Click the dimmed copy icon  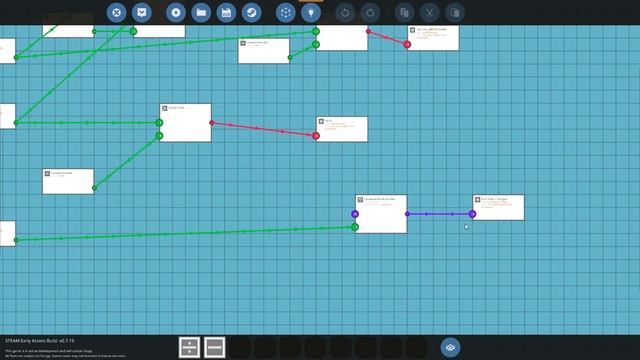404,13
